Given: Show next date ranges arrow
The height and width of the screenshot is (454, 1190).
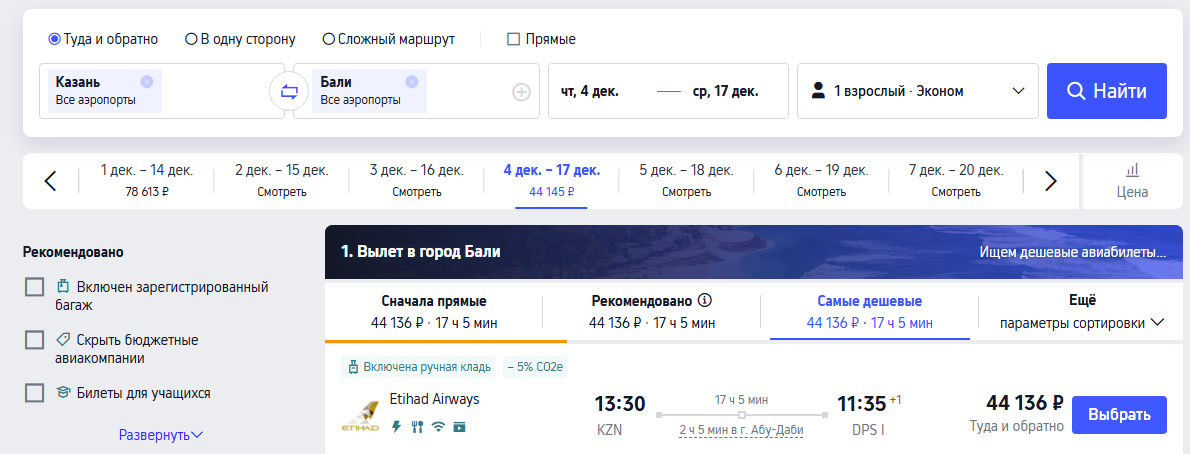Looking at the screenshot, I should tap(1050, 181).
